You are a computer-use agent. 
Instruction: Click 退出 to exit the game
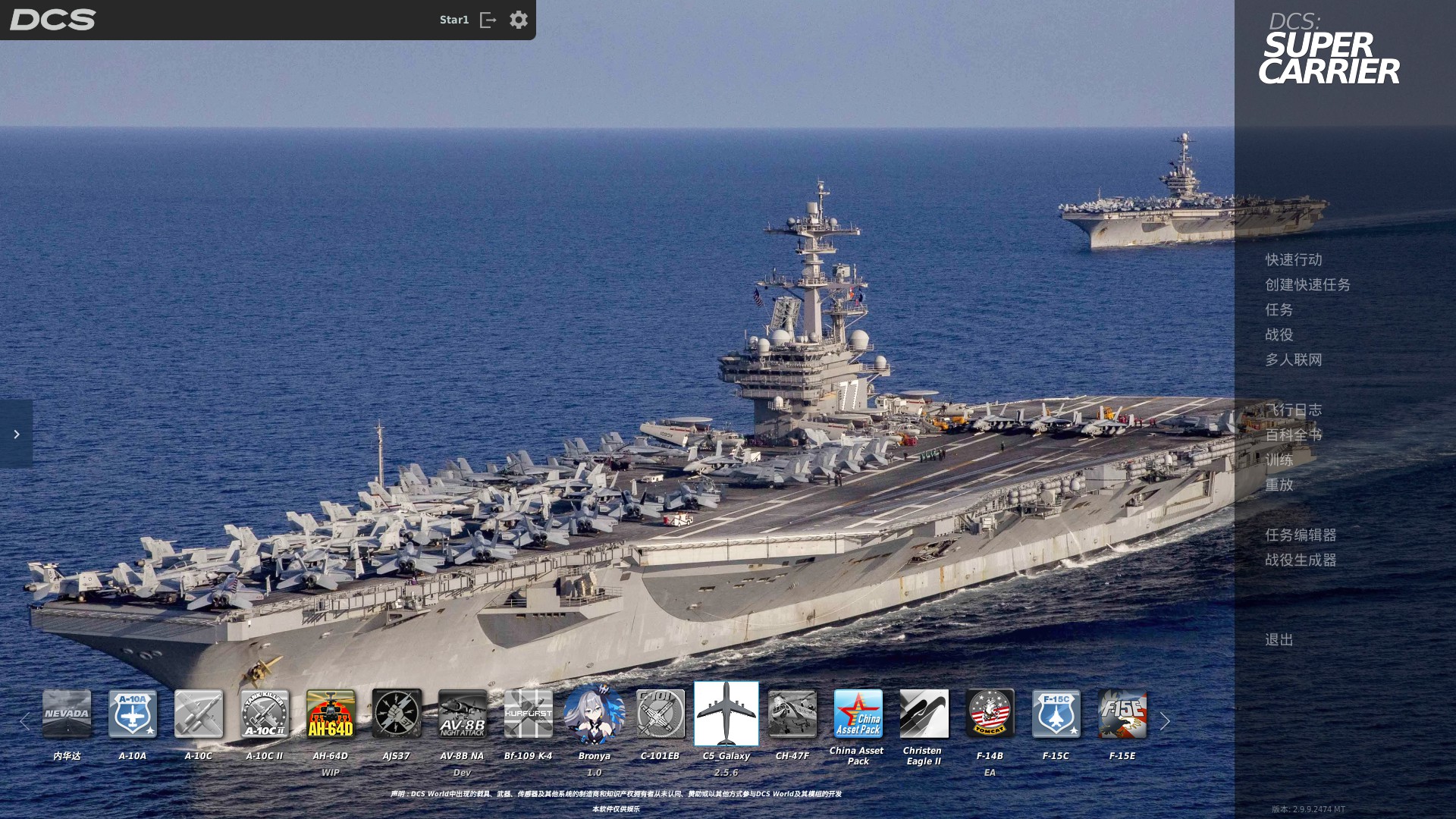(1279, 639)
